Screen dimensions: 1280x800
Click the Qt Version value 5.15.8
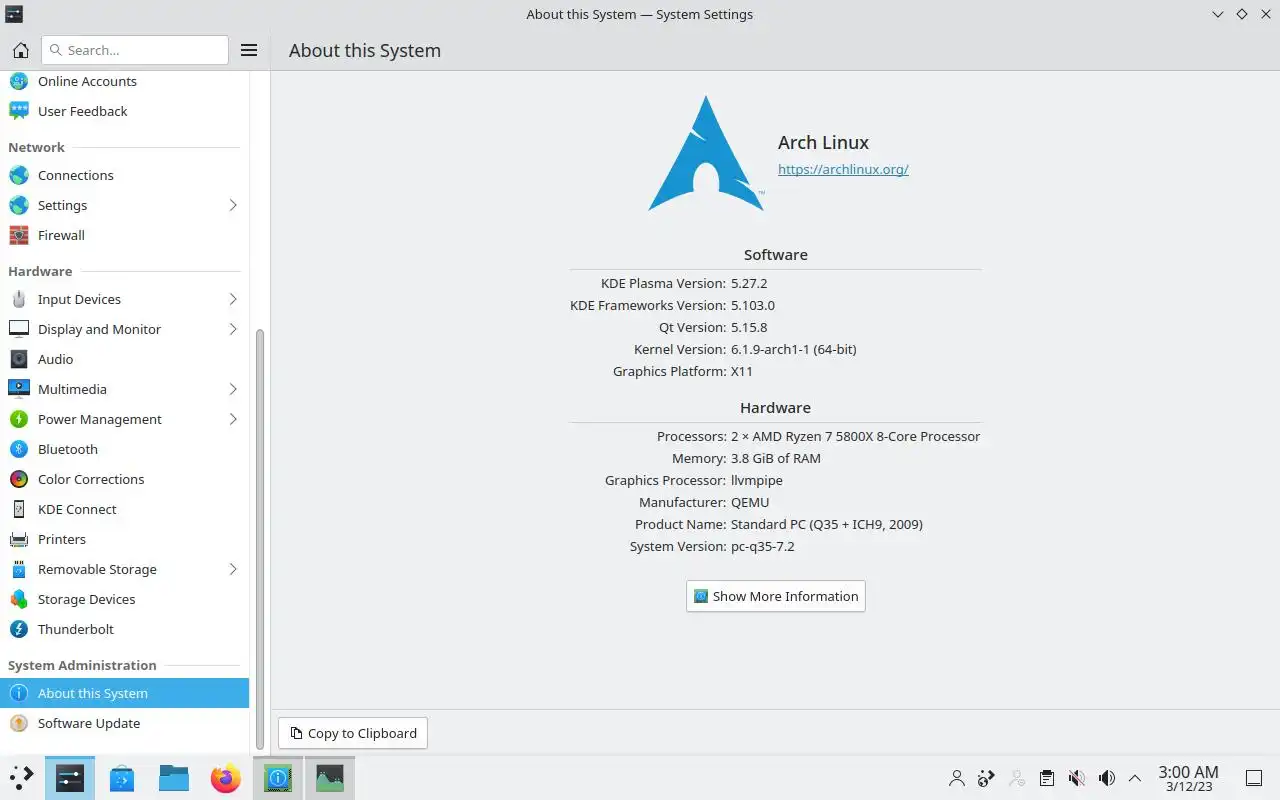point(749,327)
